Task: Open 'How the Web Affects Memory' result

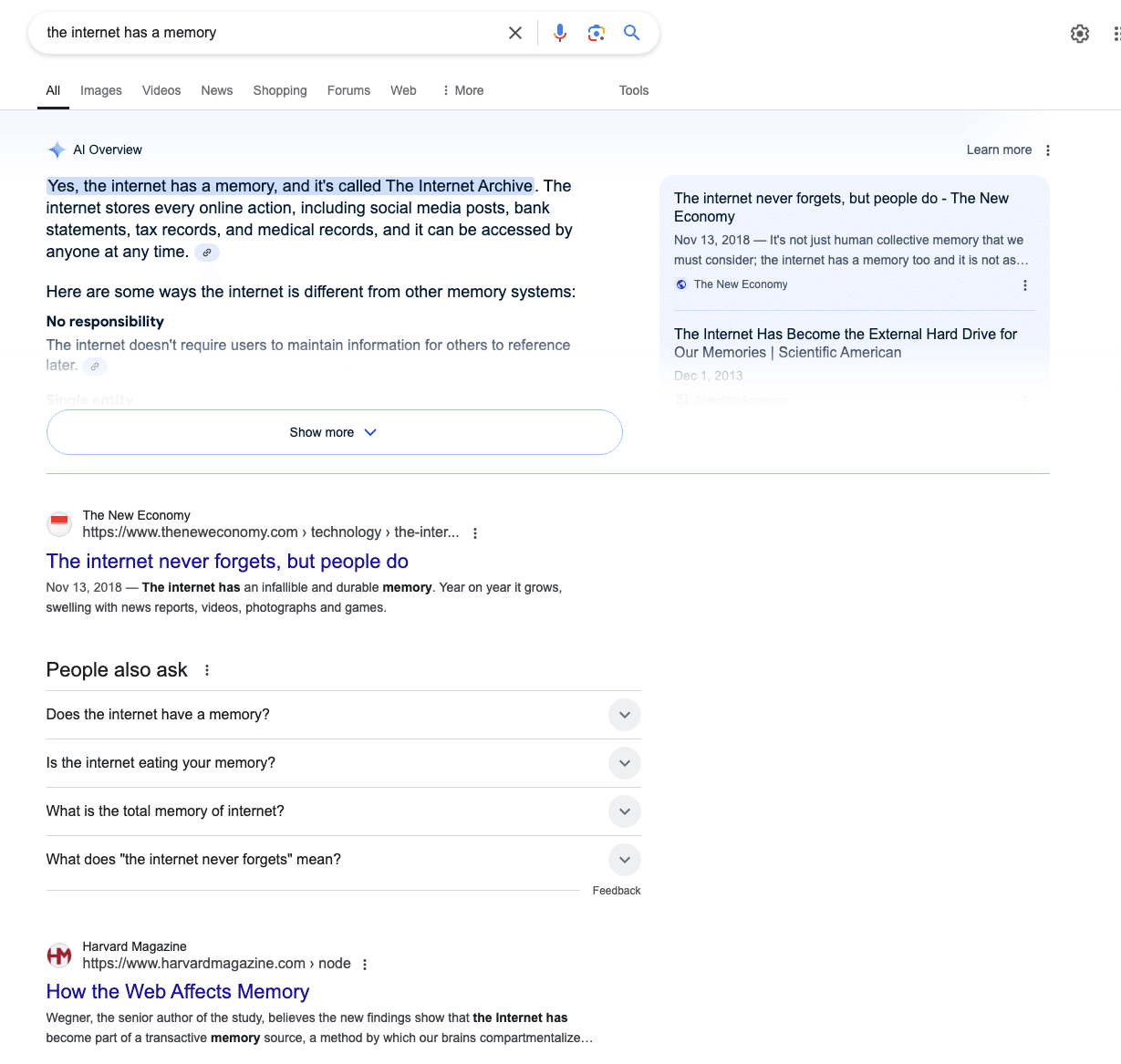Action: 178,992
